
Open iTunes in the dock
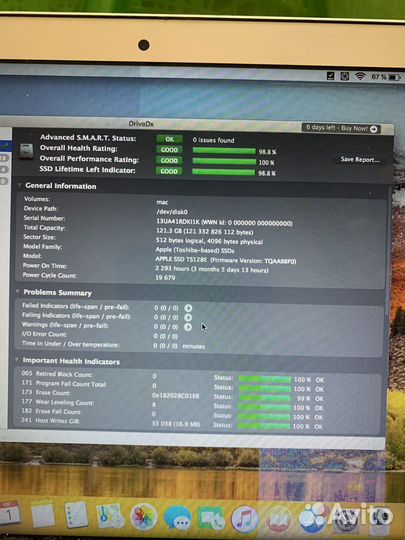pos(245,519)
